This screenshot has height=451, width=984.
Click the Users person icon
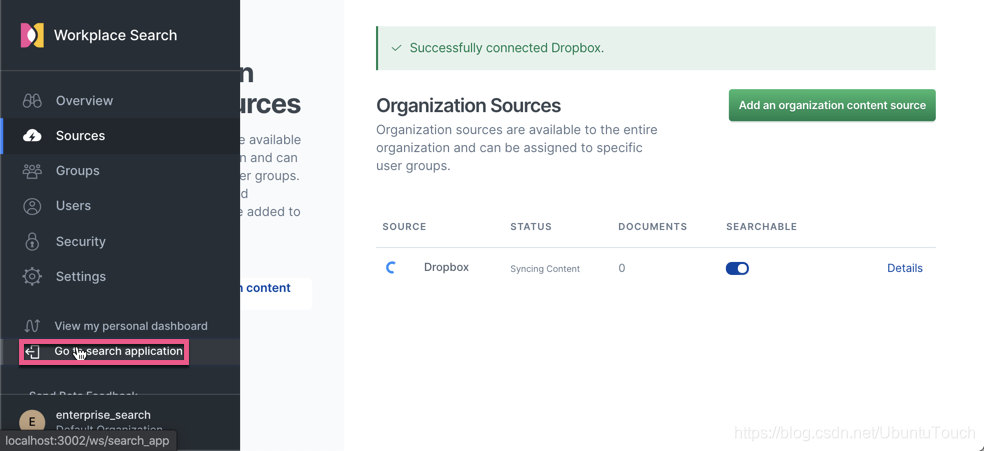[x=32, y=206]
